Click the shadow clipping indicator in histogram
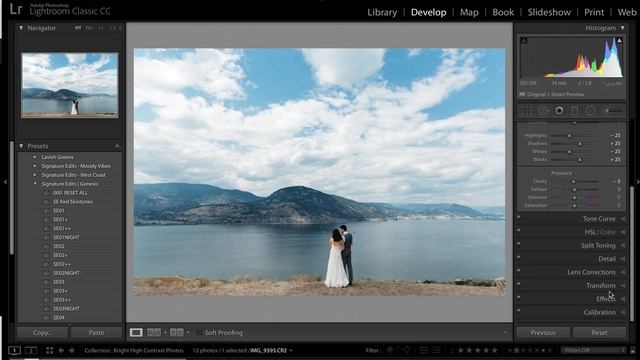 click(524, 40)
